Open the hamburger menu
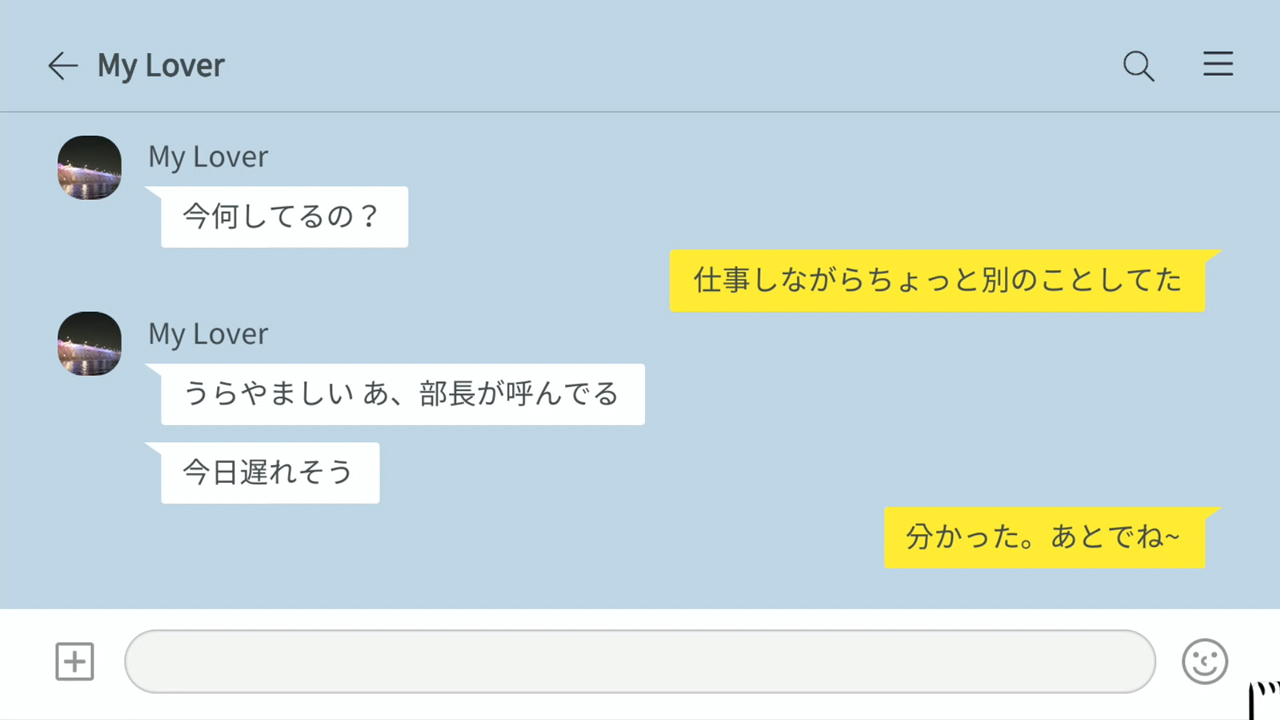The width and height of the screenshot is (1280, 720). tap(1217, 65)
